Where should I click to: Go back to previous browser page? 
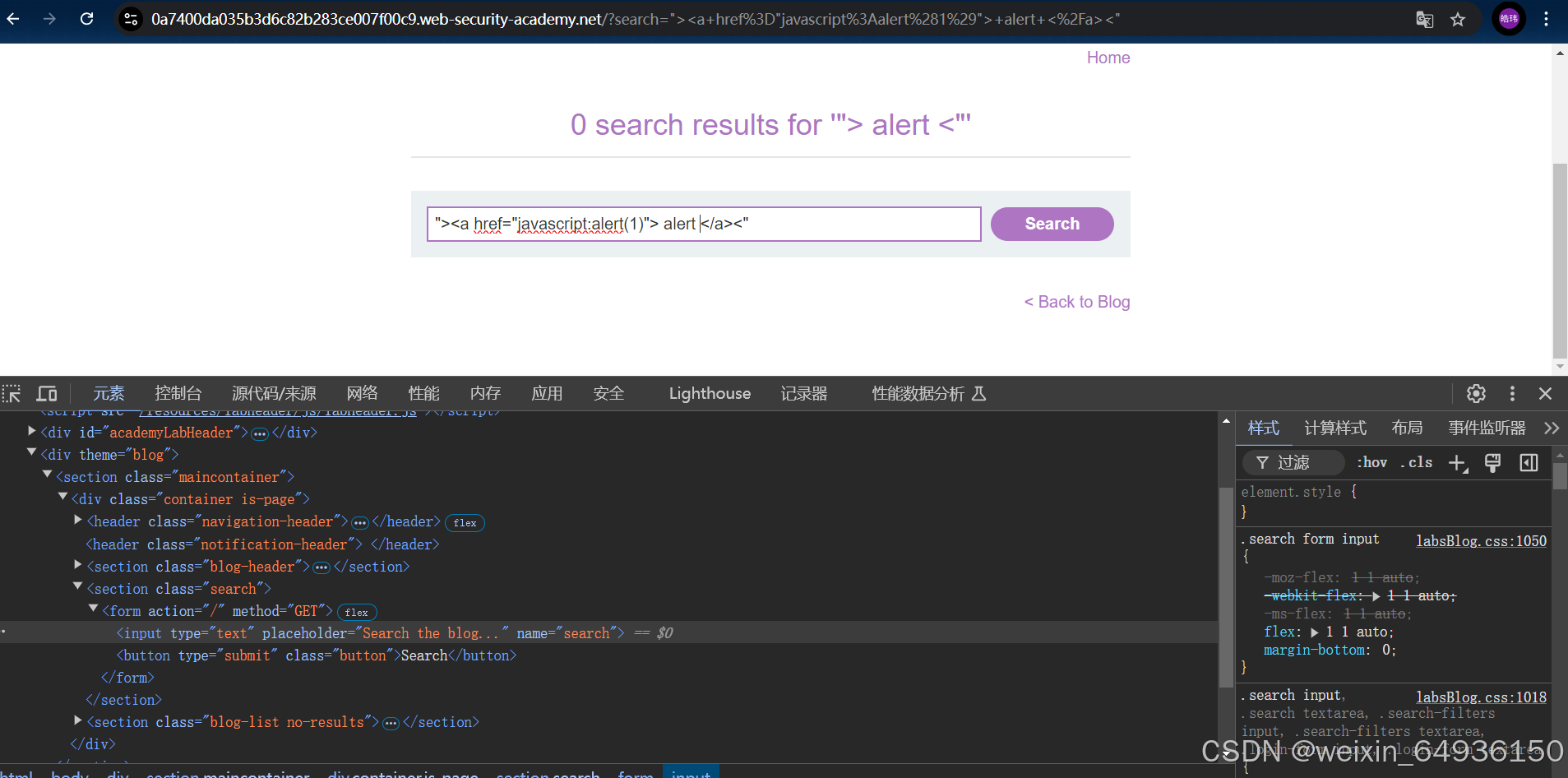click(x=13, y=19)
